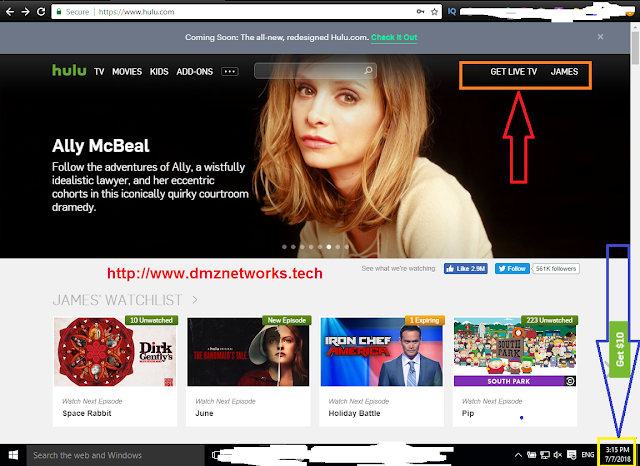Screen dimensions: 640x466
Task: Open the JAMES account menu
Action: (x=564, y=72)
